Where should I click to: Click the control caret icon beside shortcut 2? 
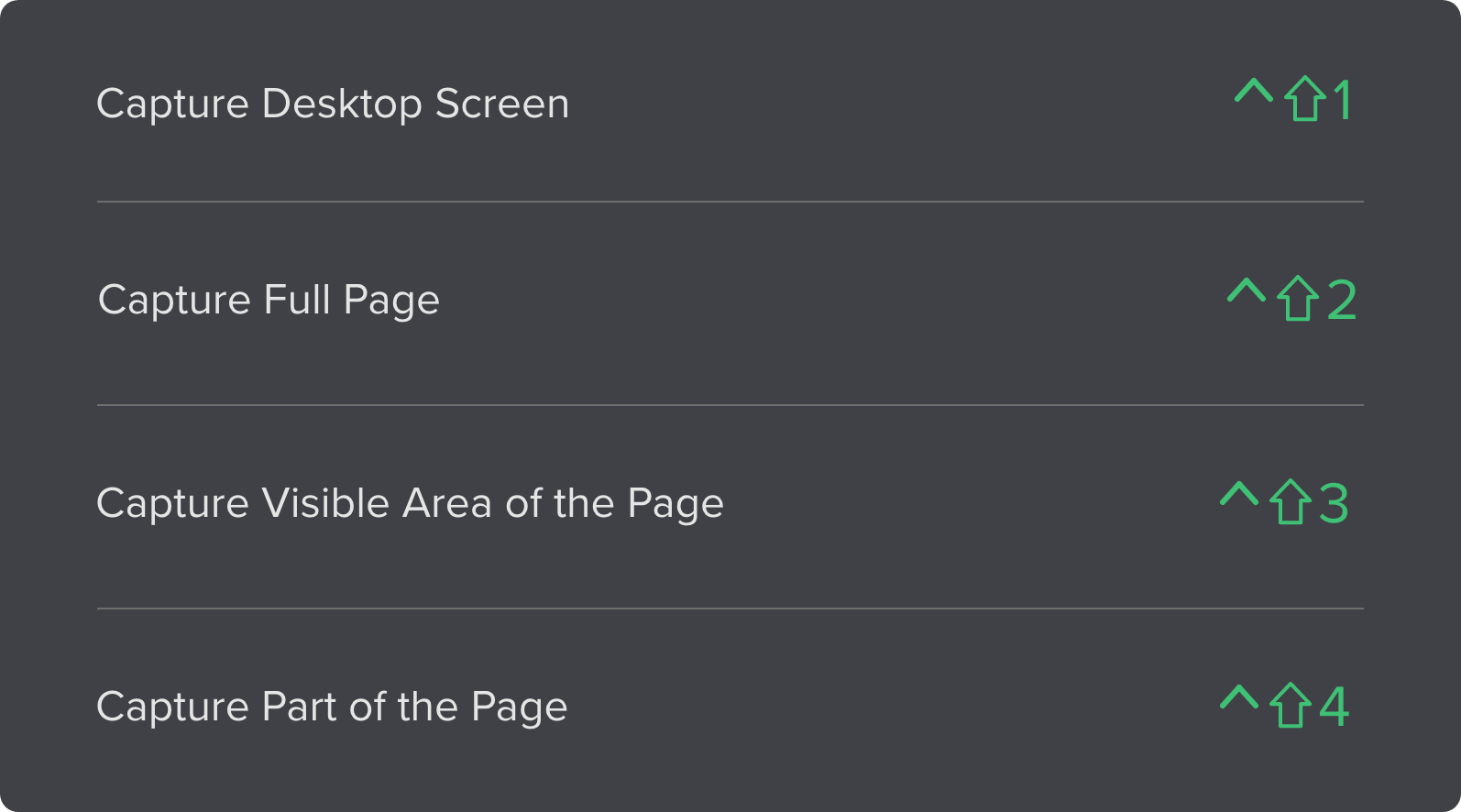click(1246, 291)
